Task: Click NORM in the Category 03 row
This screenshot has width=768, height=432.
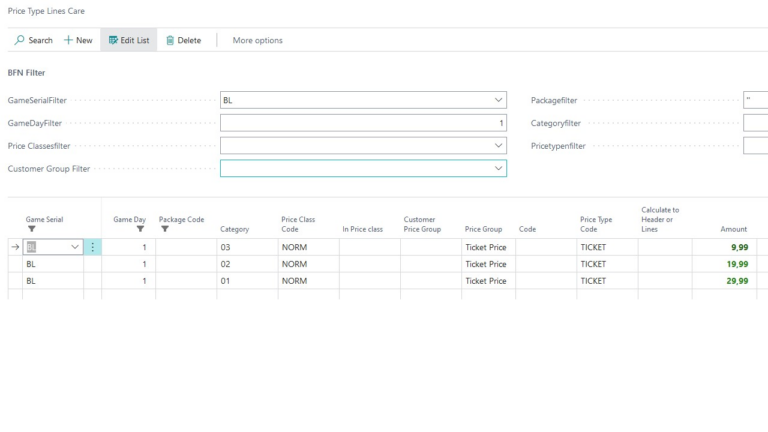Action: pos(294,247)
